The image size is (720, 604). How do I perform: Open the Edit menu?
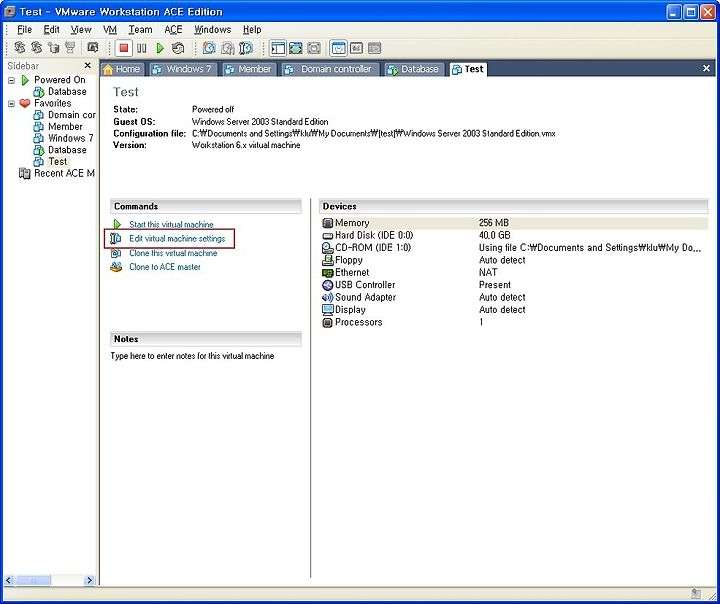[51, 30]
